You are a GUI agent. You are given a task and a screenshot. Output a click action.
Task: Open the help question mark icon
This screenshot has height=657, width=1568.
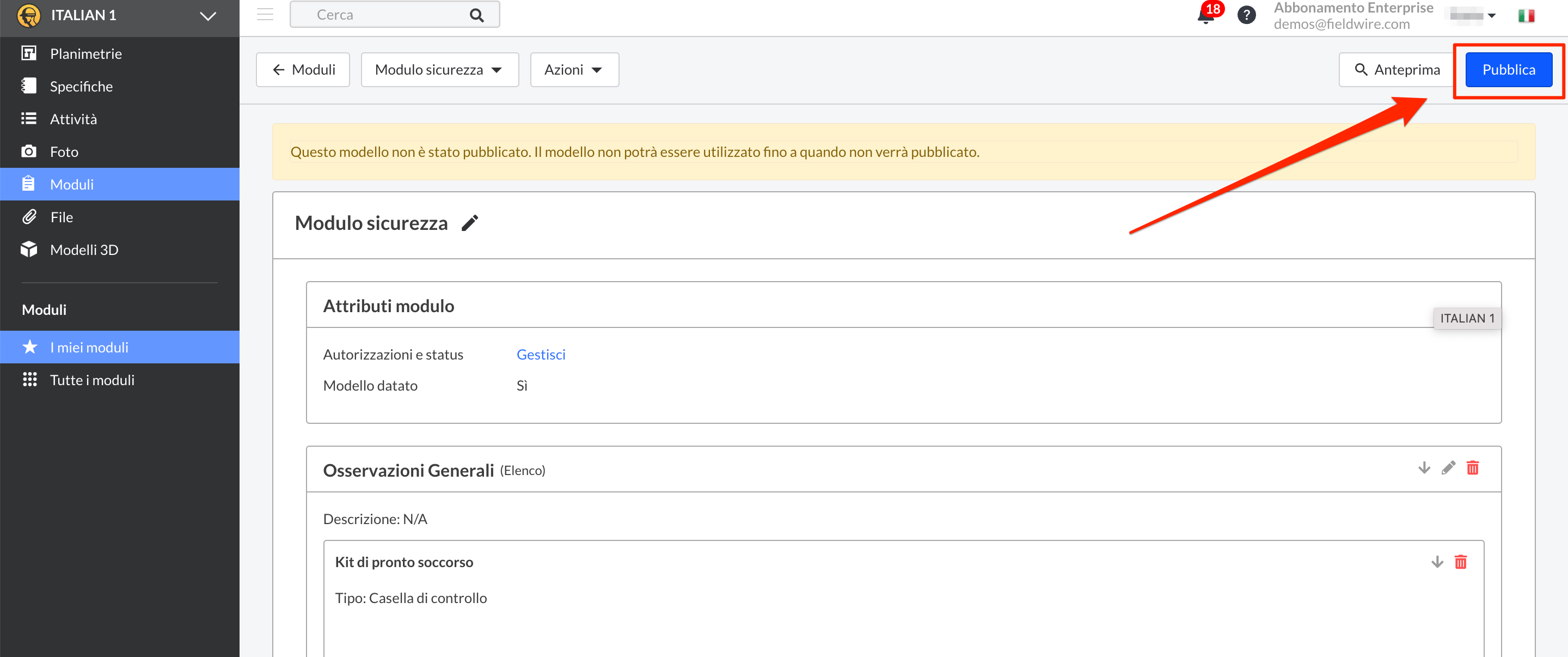coord(1246,15)
